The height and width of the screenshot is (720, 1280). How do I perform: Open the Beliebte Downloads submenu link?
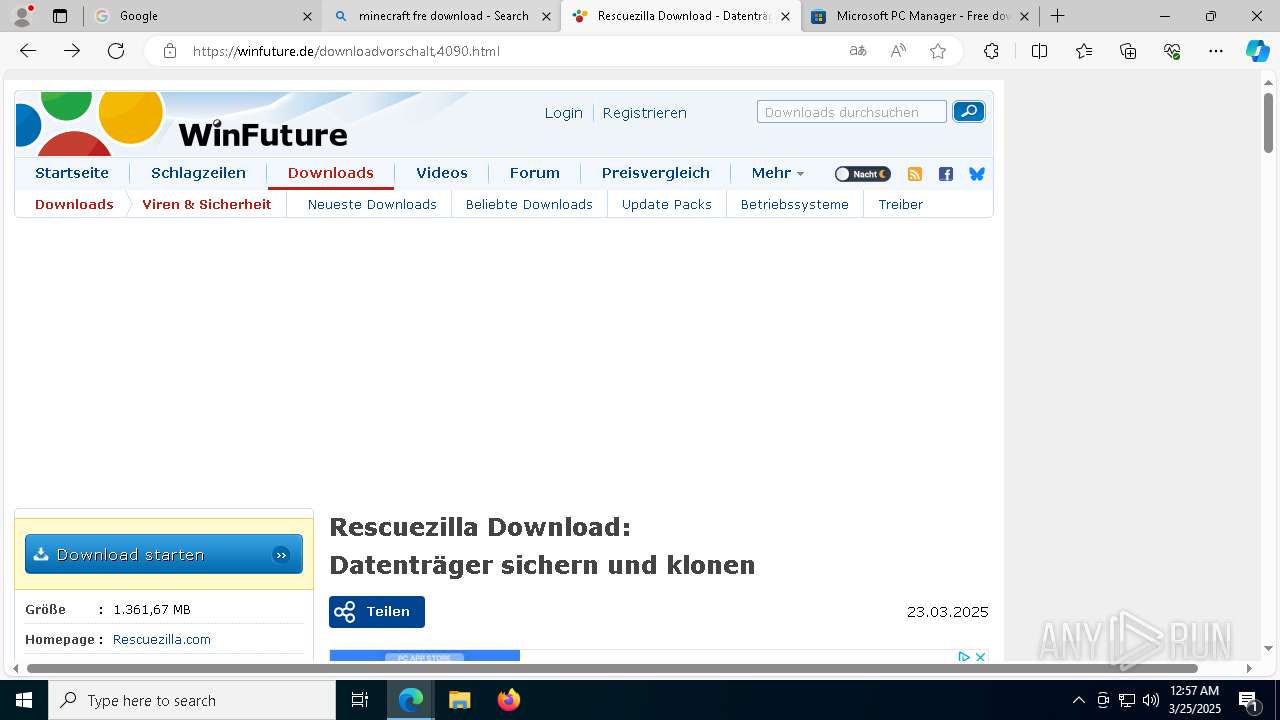click(529, 204)
